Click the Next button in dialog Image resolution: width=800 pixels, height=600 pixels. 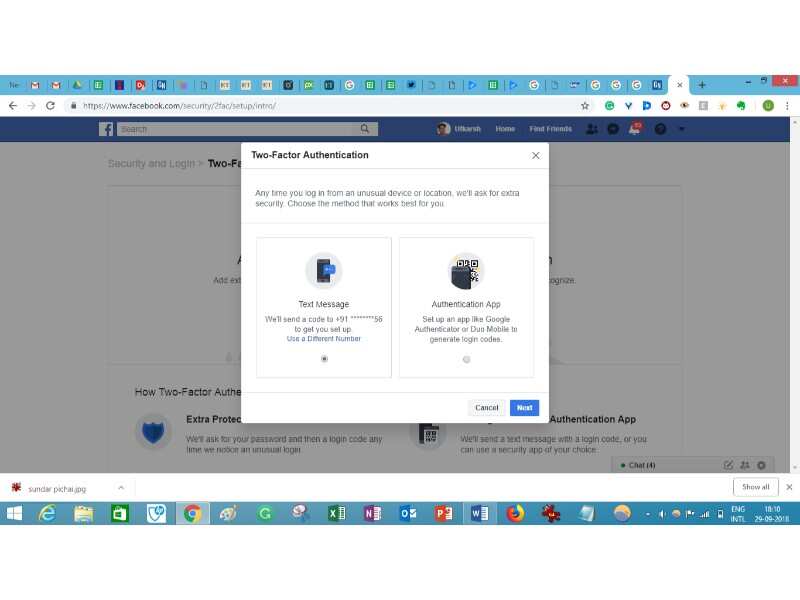[x=524, y=408]
